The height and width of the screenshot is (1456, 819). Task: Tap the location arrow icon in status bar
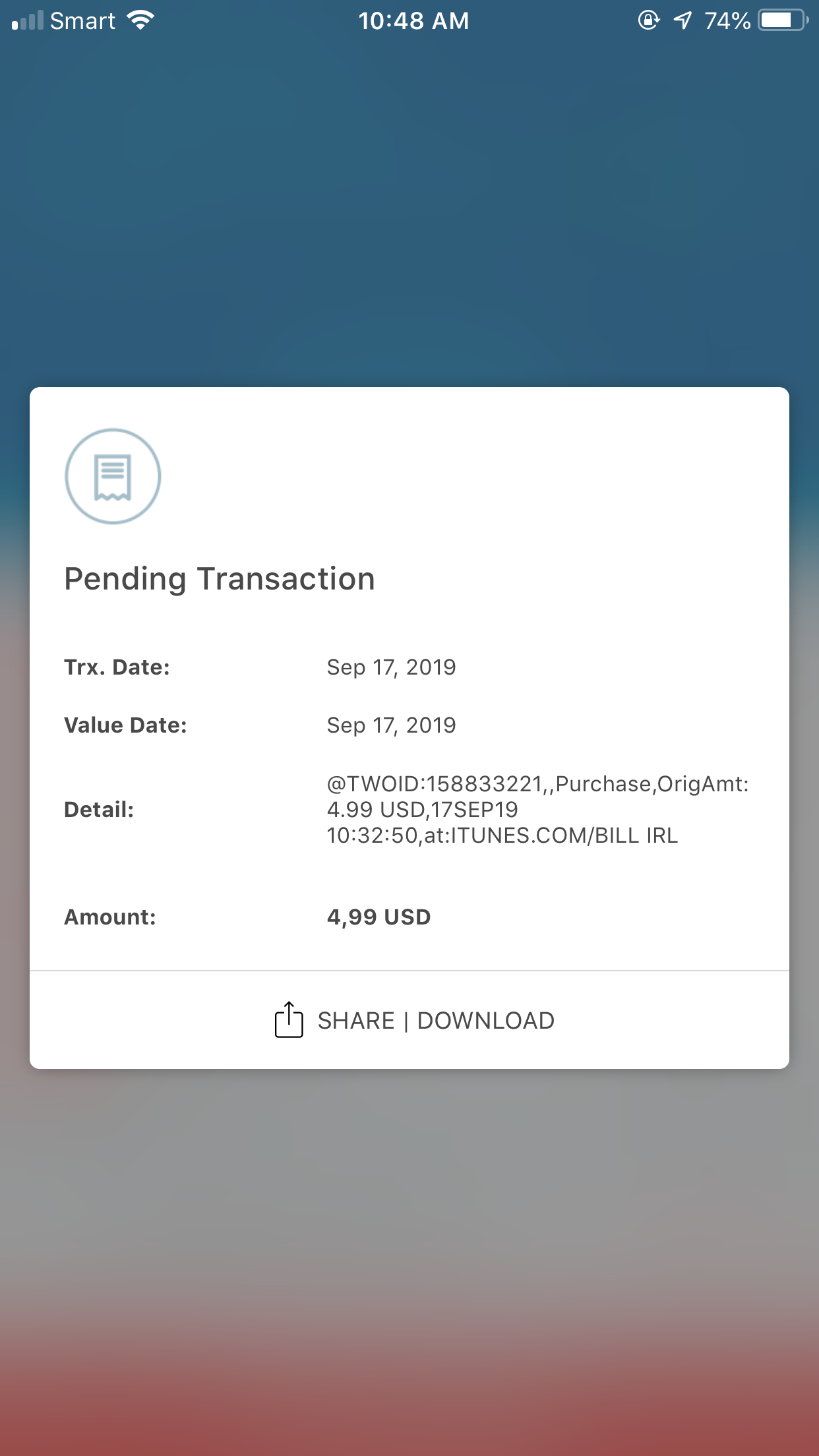click(x=683, y=20)
